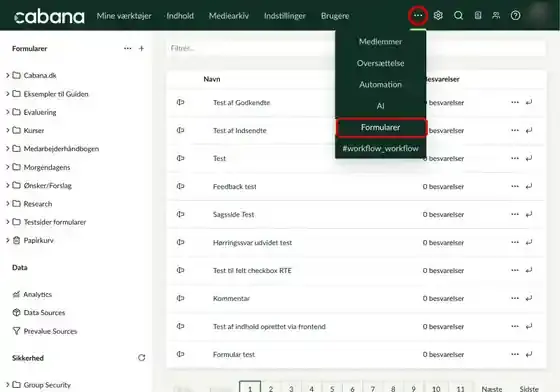
Task: Select Oversættelse in the dropdown menu
Action: pyautogui.click(x=380, y=63)
